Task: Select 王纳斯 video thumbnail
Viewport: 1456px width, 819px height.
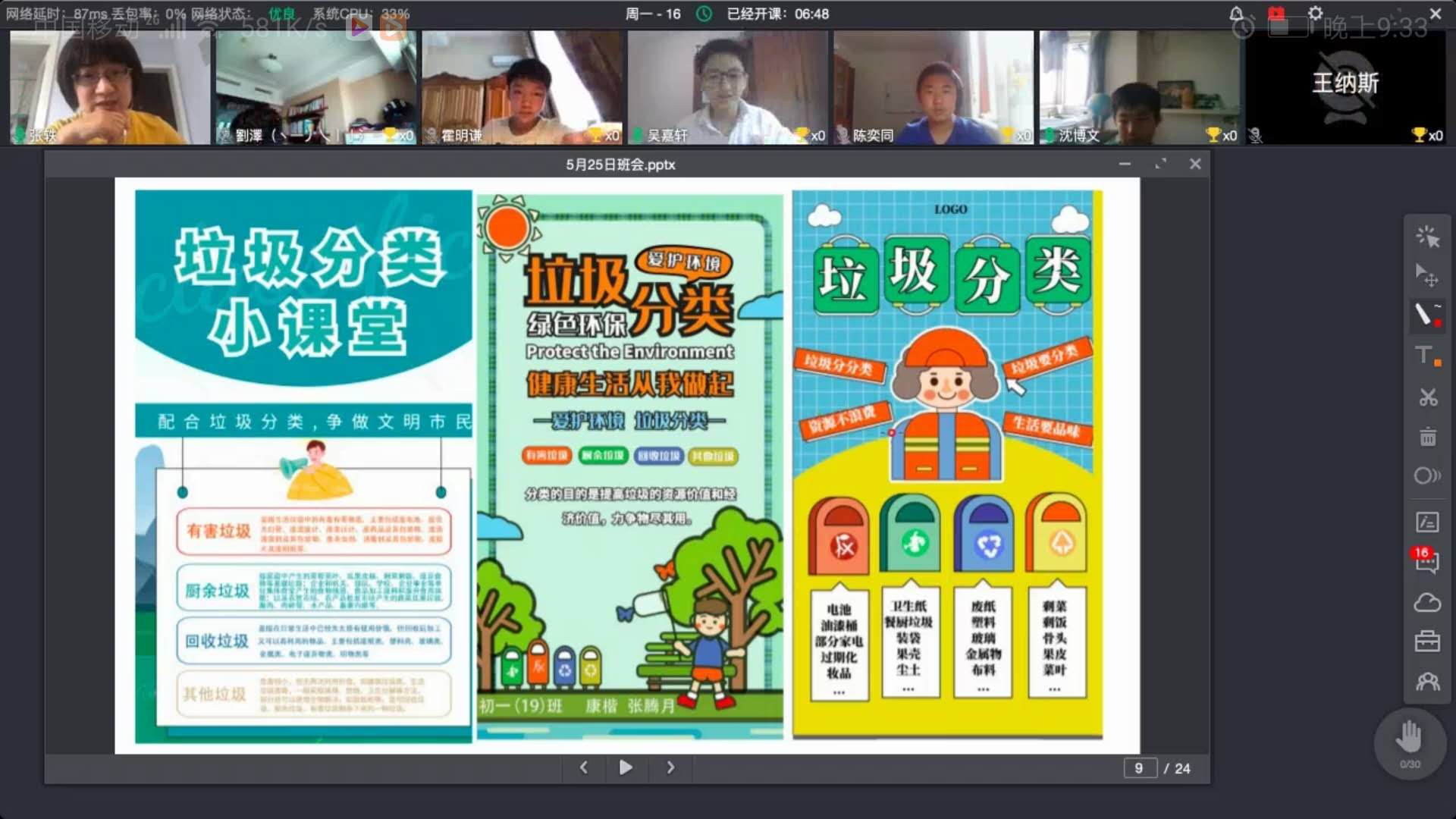Action: [1345, 87]
